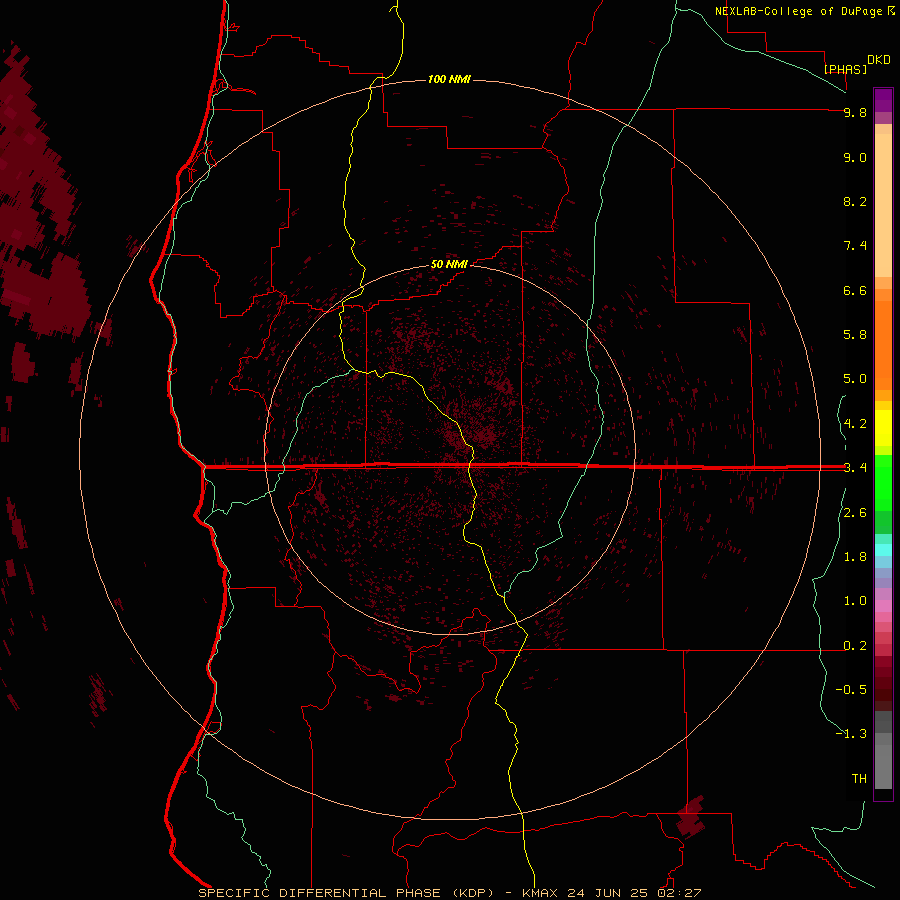This screenshot has width=900, height=900.
Task: Click the NEXLAB-College of DuPage label
Action: click(x=798, y=11)
